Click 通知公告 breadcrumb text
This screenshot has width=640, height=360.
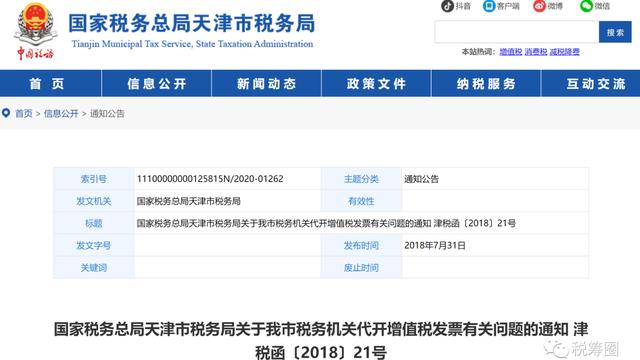[x=107, y=113]
